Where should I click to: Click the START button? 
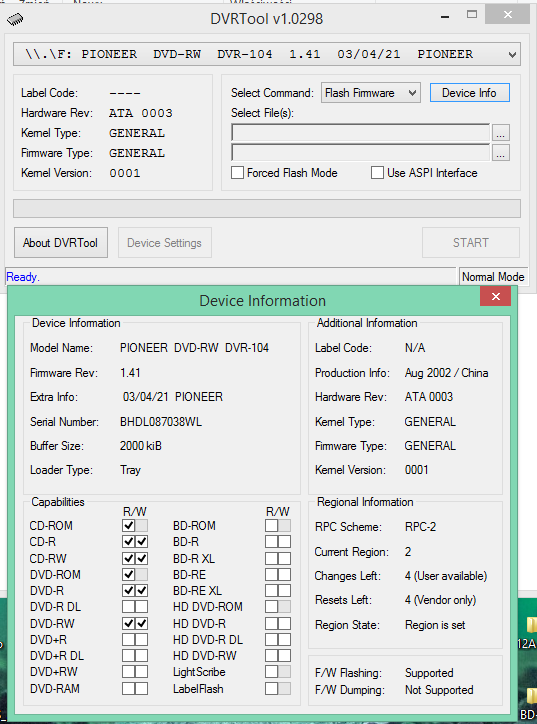click(471, 243)
